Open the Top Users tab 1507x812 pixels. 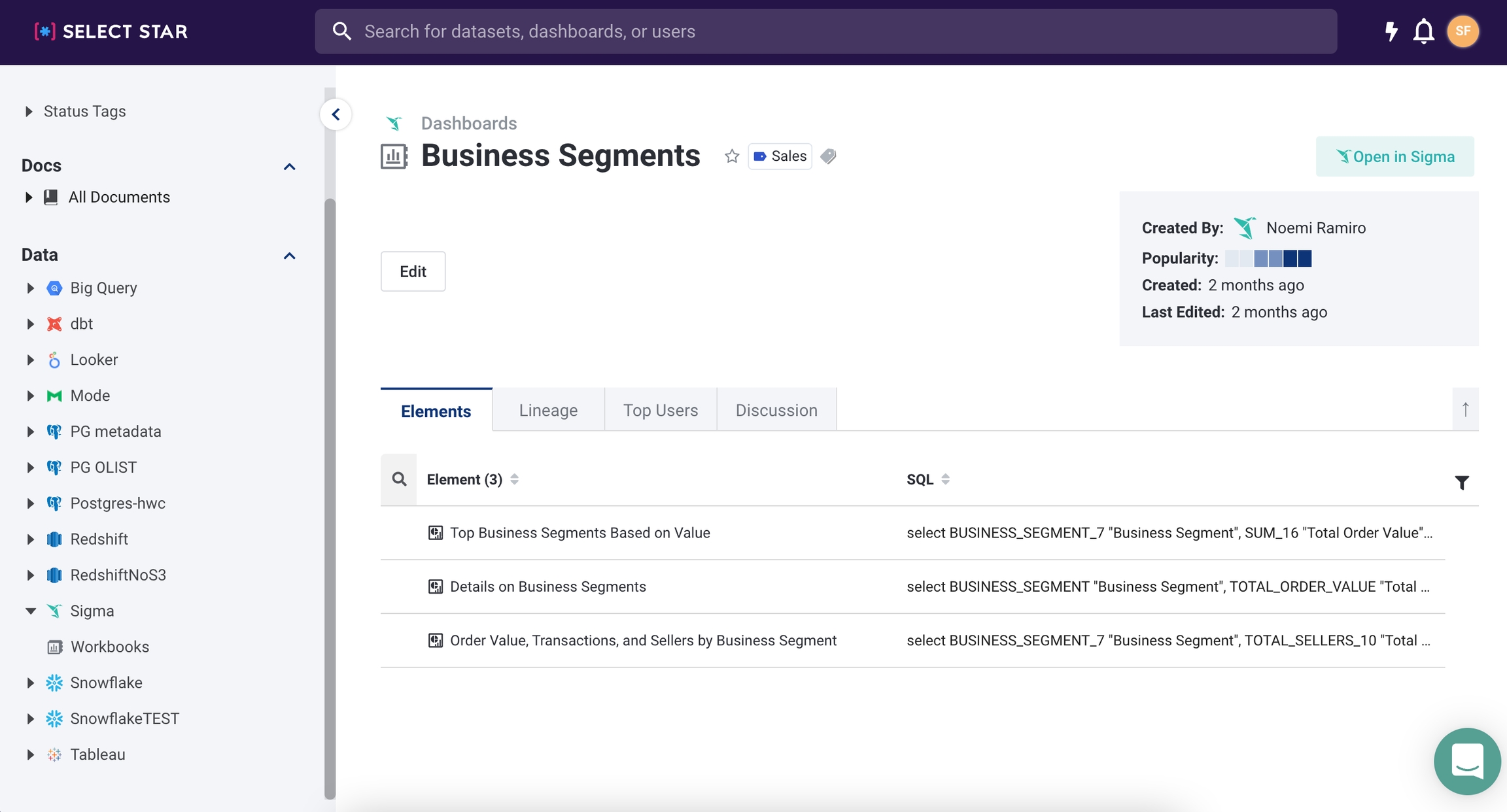tap(660, 410)
